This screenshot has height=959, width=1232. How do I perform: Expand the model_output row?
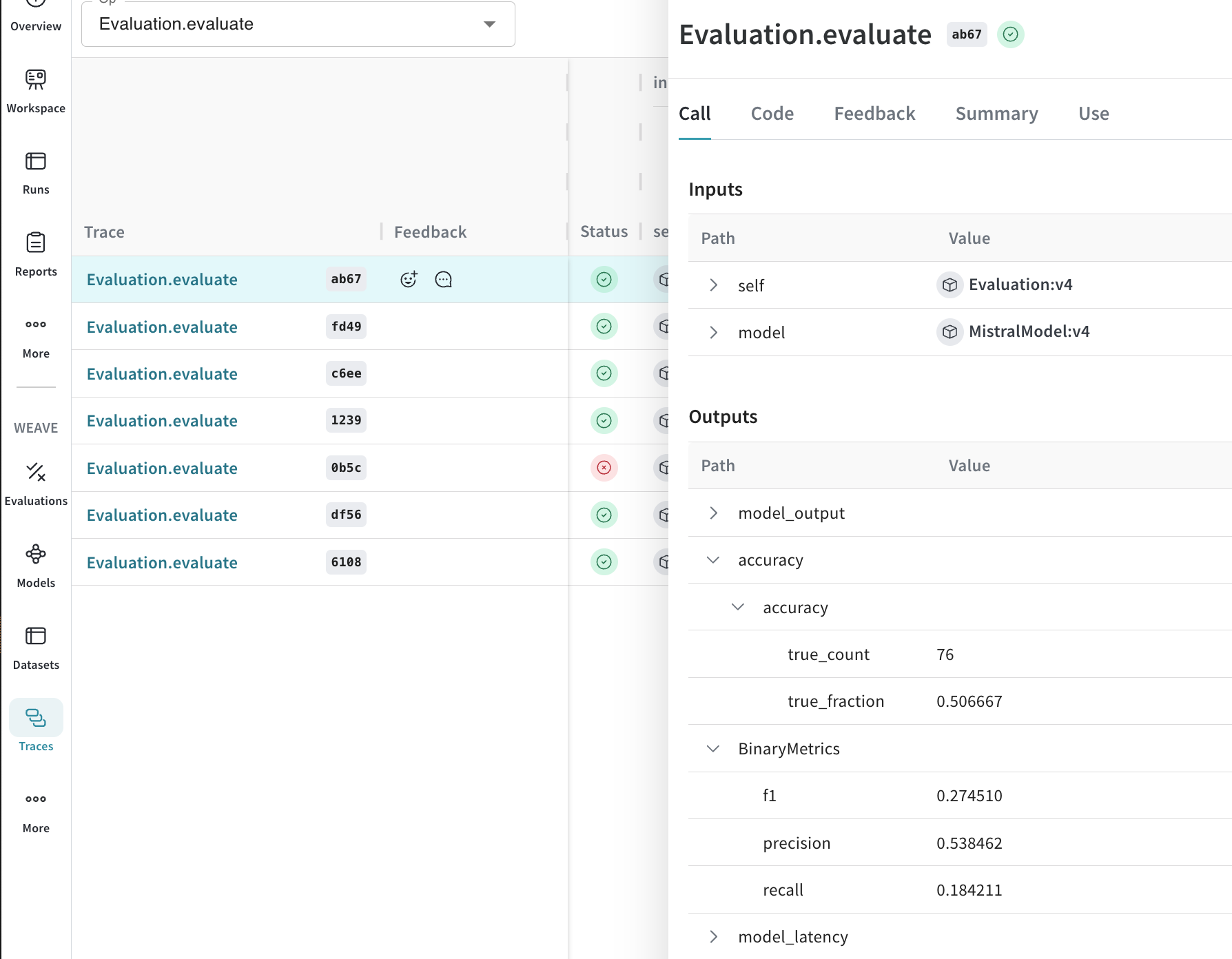[x=713, y=513]
